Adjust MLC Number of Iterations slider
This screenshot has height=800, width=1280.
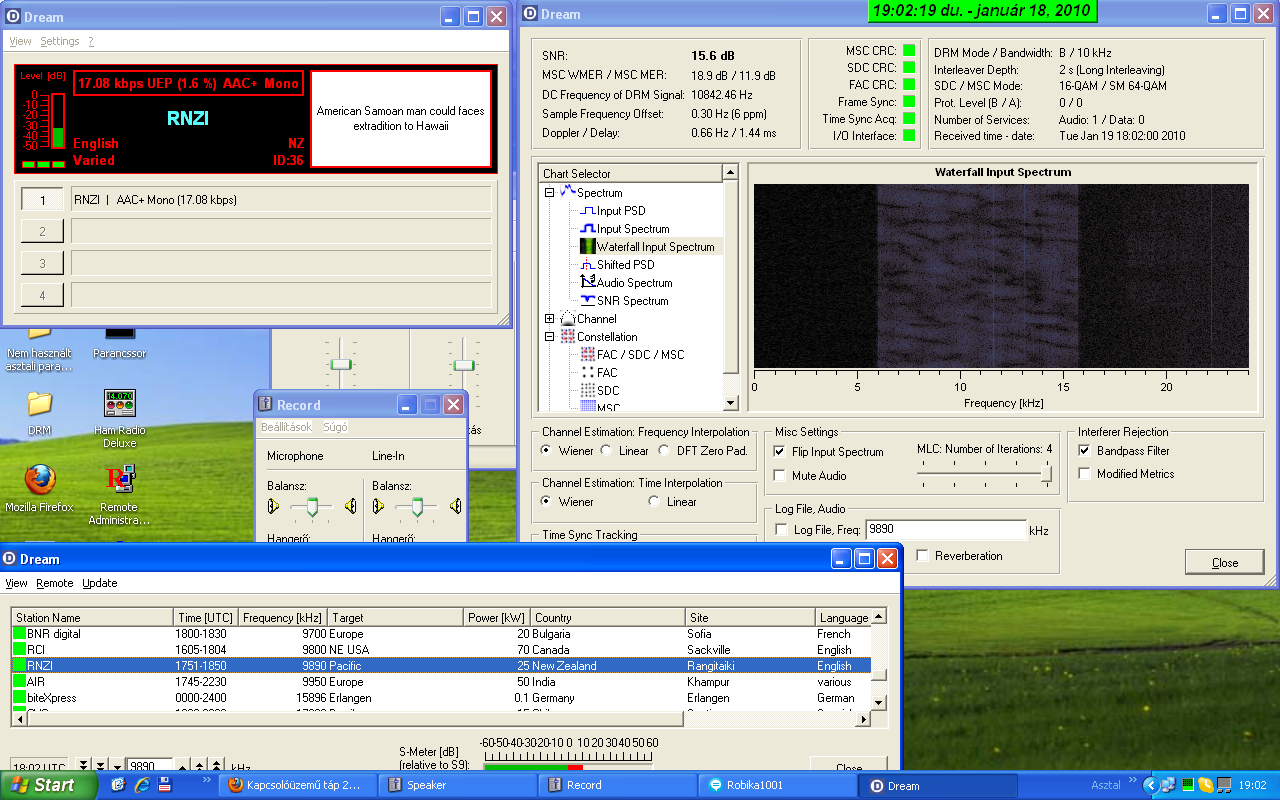1045,475
